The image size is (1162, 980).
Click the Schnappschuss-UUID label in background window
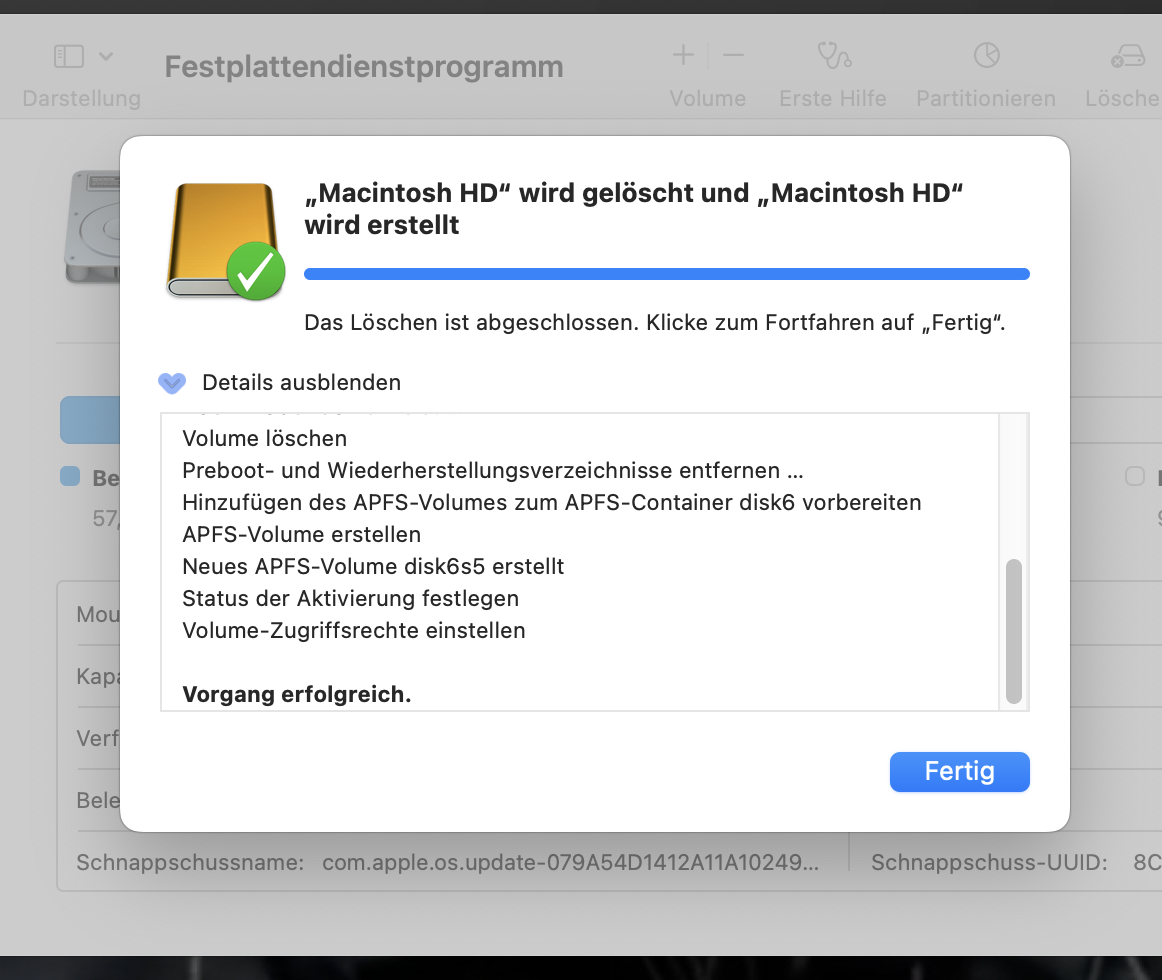[x=989, y=863]
